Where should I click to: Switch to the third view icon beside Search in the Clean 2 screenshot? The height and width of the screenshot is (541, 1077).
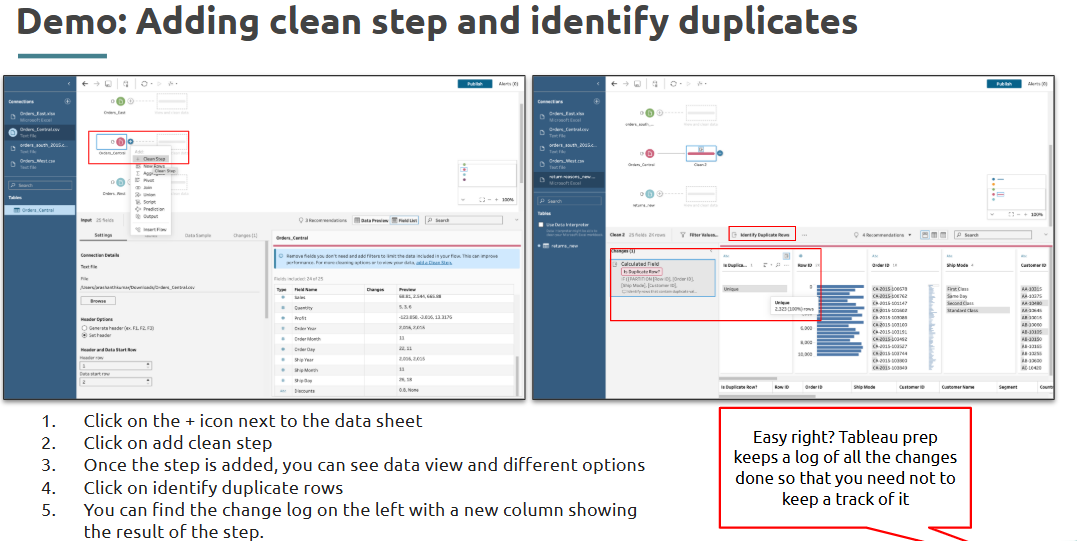click(944, 235)
